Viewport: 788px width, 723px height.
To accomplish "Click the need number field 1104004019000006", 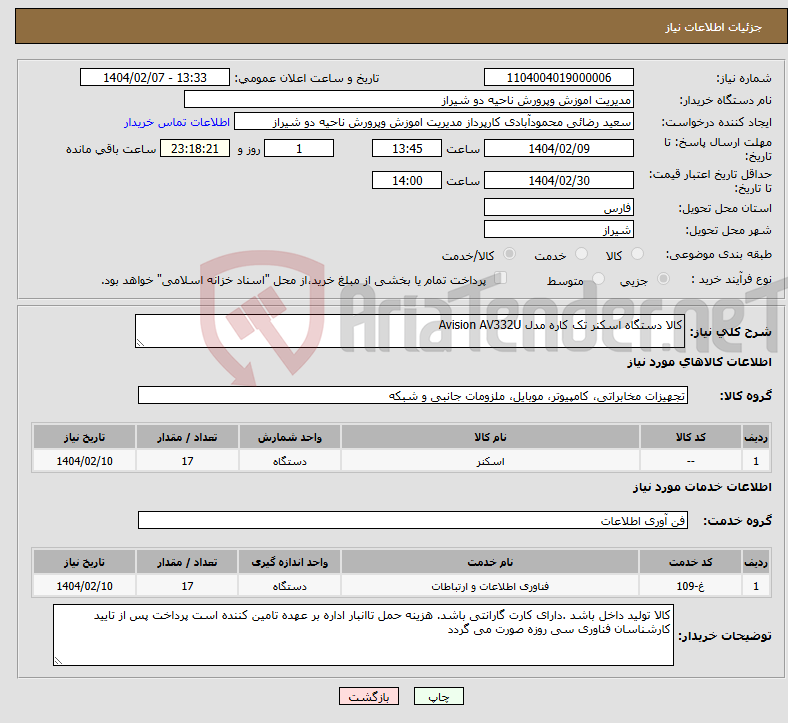I will click(x=558, y=77).
